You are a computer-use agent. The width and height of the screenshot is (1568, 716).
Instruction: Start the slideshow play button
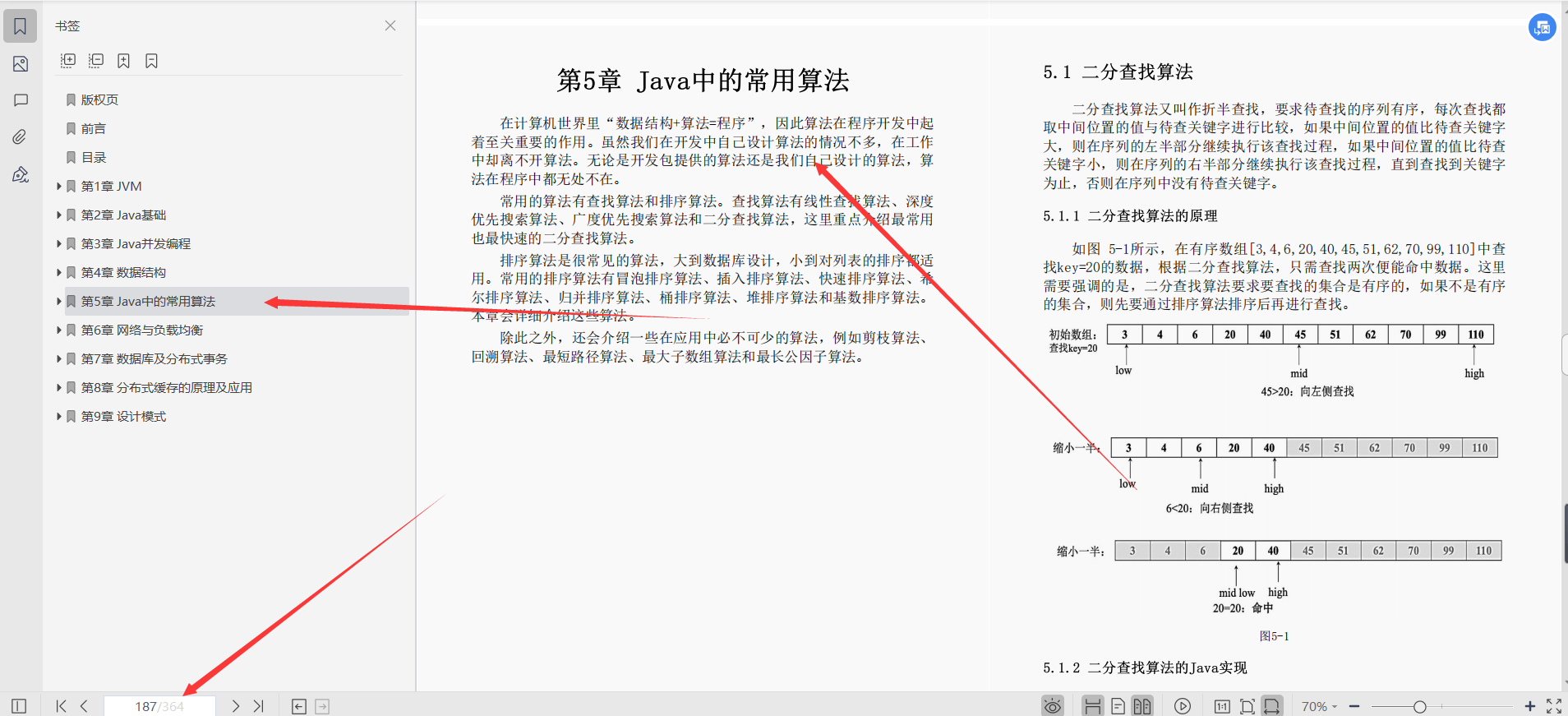[1183, 706]
